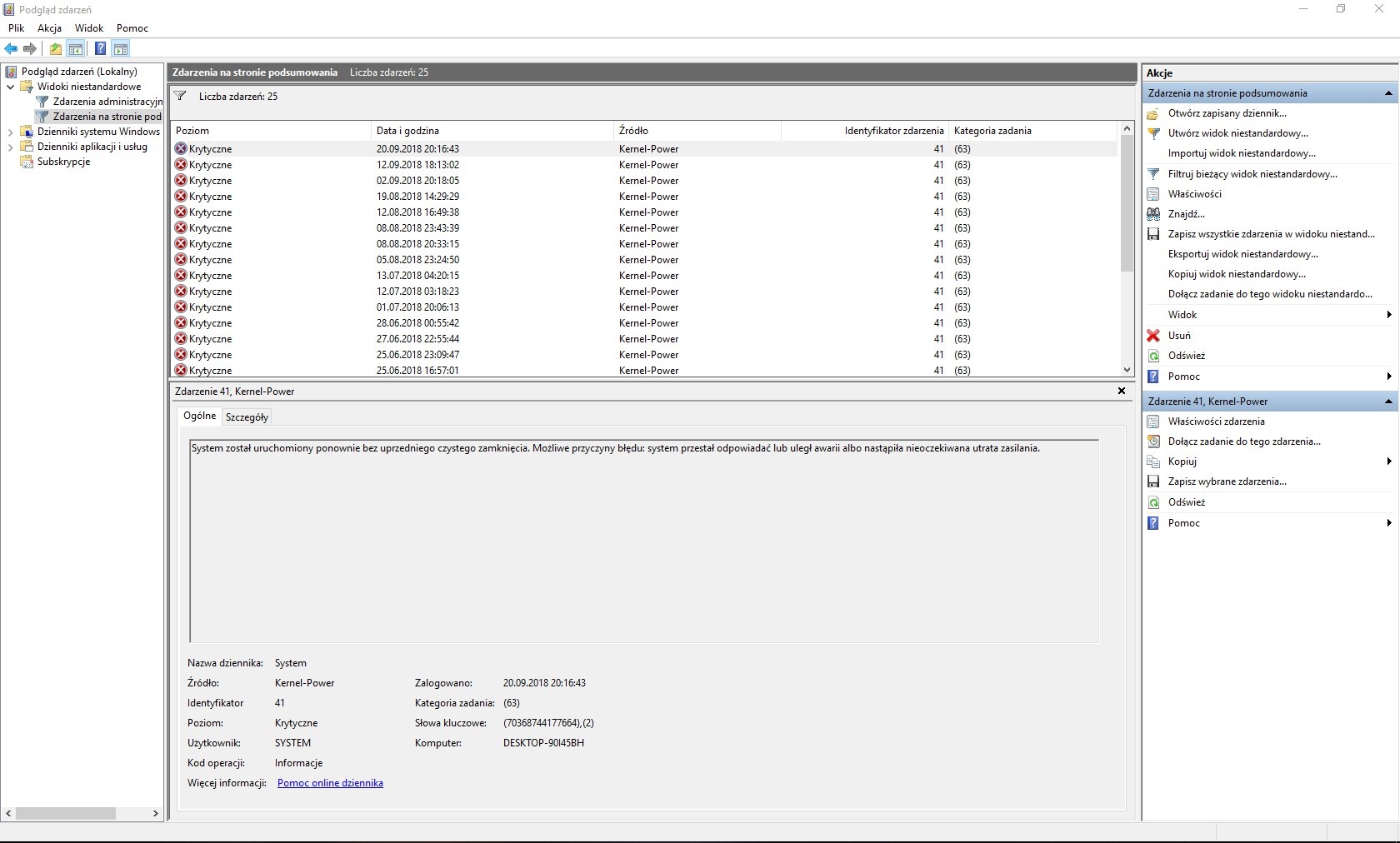The image size is (1400, 843).
Task: Click the Subskrypcje tree icon
Action: click(27, 162)
